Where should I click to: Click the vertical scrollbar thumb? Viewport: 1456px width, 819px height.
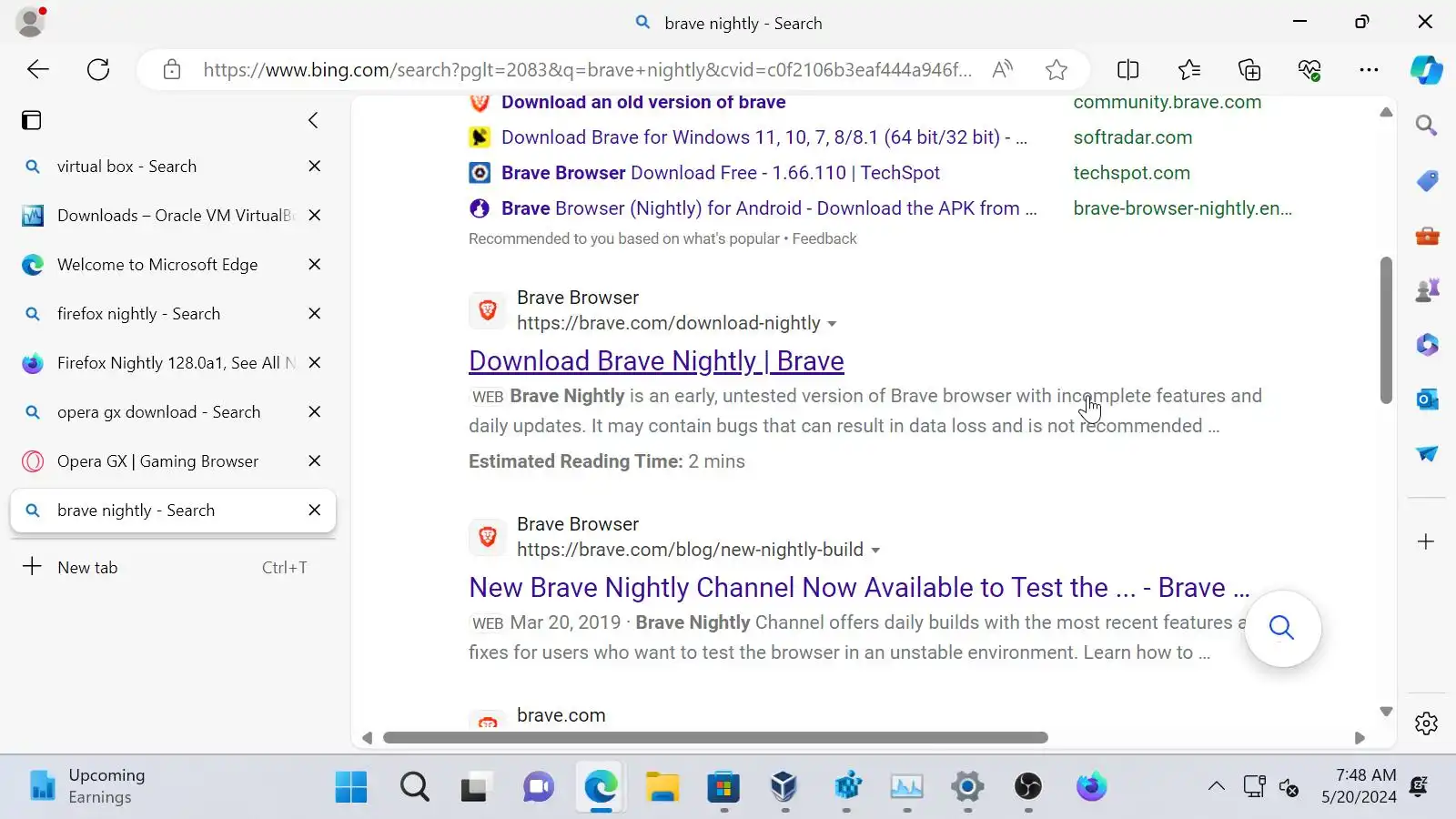tap(1386, 330)
